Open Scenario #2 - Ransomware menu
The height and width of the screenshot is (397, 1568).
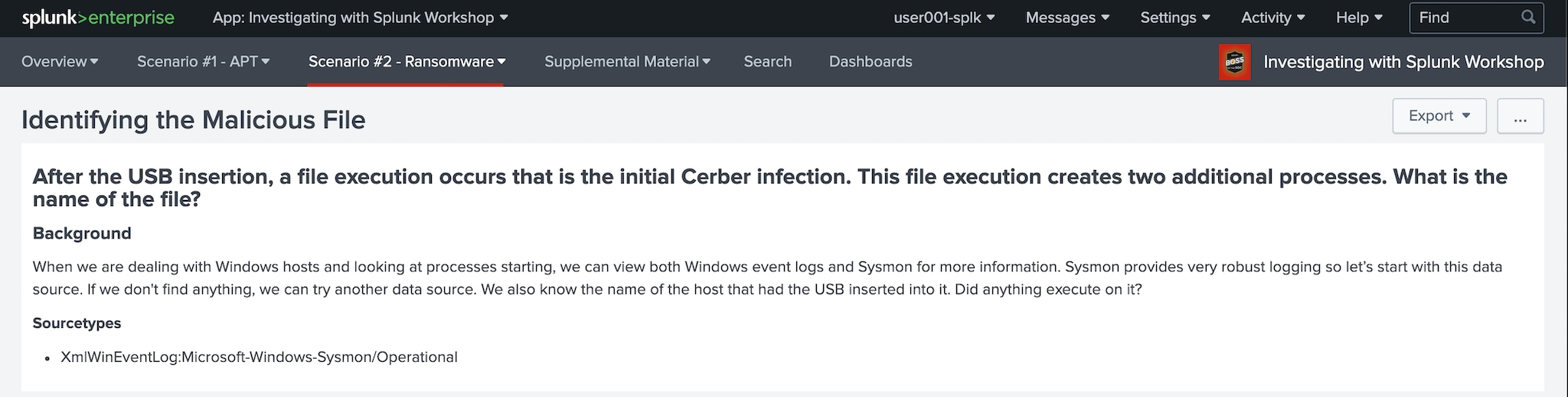coord(407,61)
